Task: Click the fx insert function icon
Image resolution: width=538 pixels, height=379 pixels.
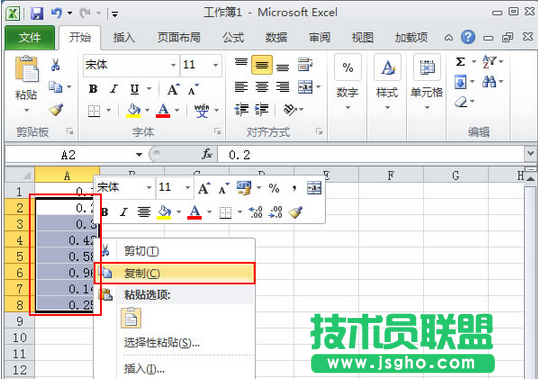Action: click(207, 154)
